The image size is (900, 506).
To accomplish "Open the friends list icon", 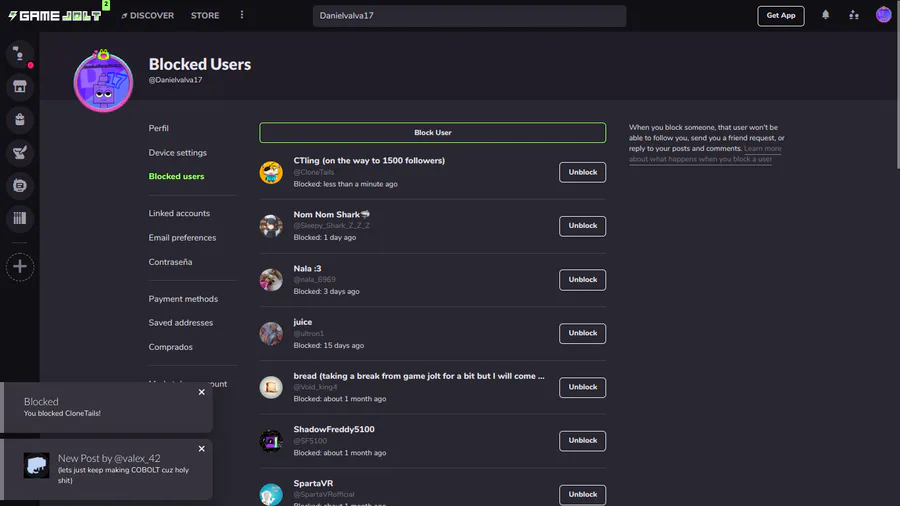I will tap(853, 16).
